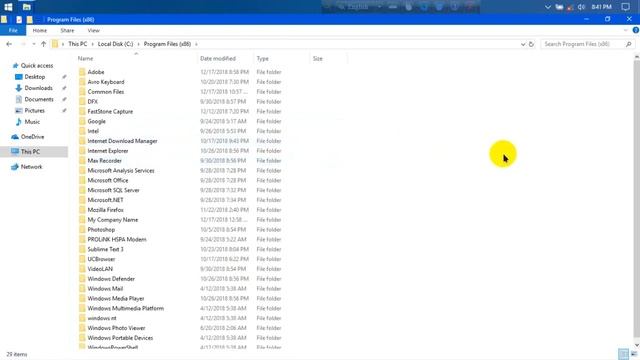Select Quick access in navigation pane
The width and height of the screenshot is (640, 360).
(x=37, y=66)
